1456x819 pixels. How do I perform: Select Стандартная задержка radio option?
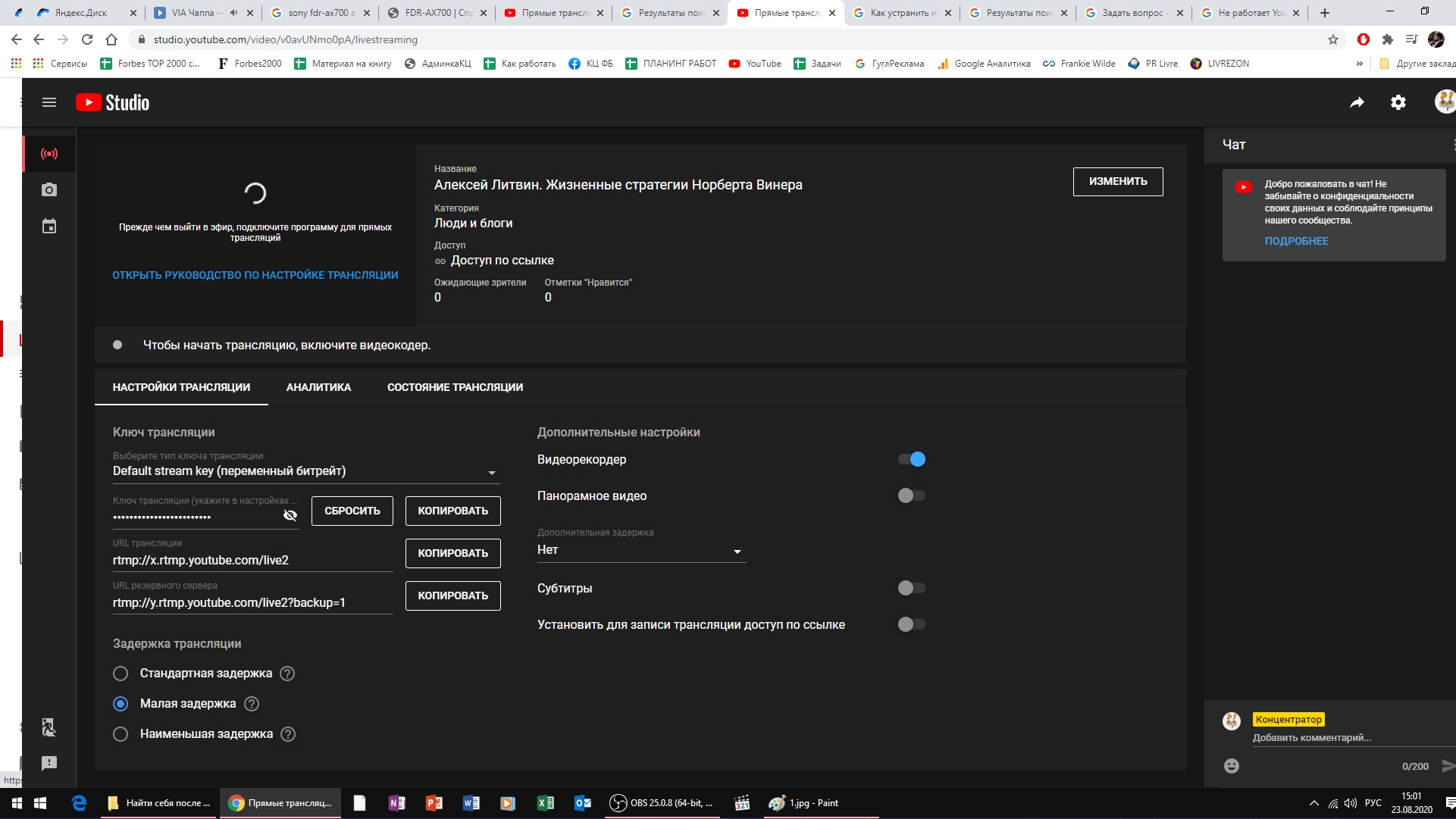click(x=121, y=674)
